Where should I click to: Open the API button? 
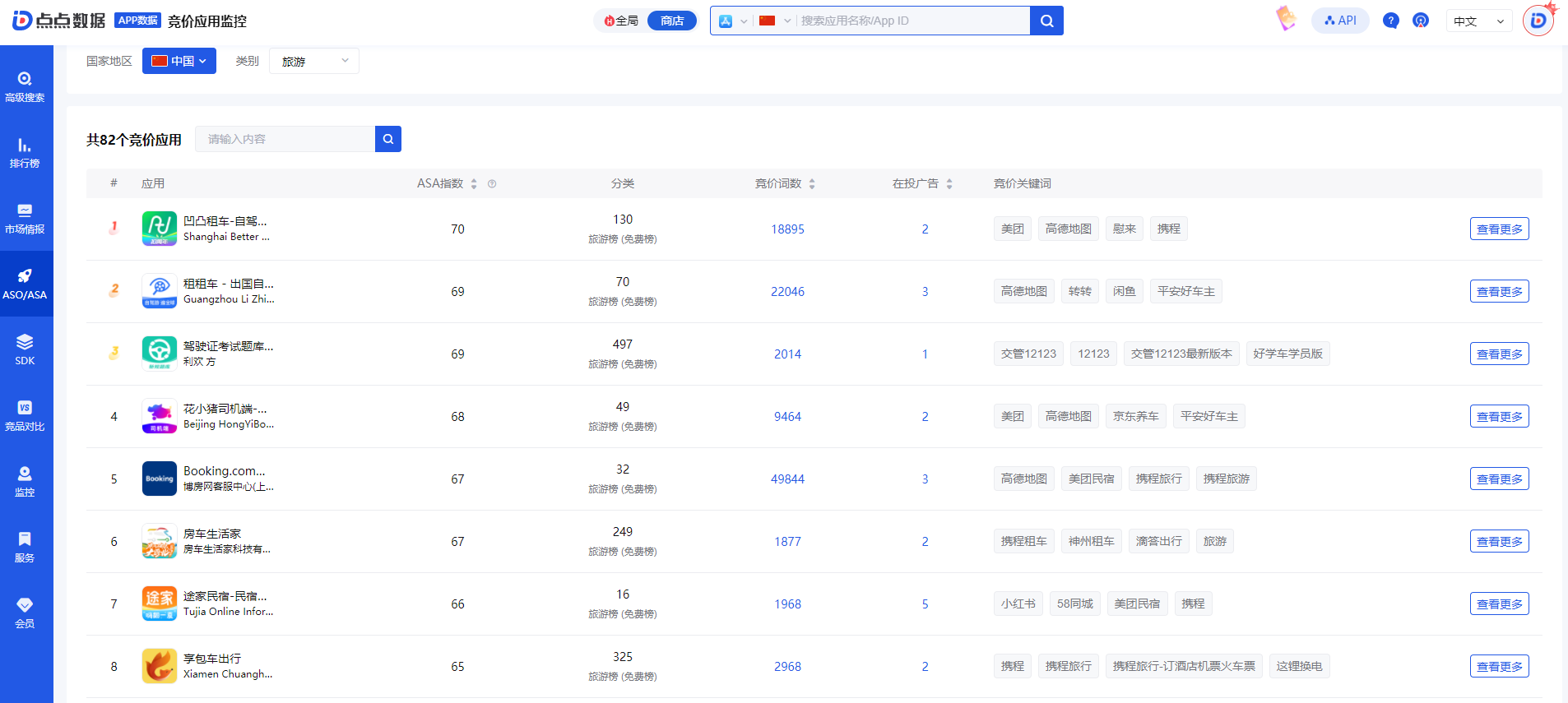[1340, 21]
